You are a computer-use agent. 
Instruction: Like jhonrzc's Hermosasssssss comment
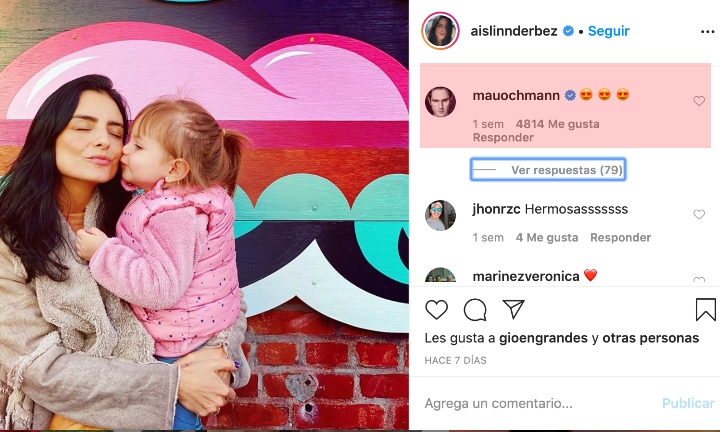(699, 214)
